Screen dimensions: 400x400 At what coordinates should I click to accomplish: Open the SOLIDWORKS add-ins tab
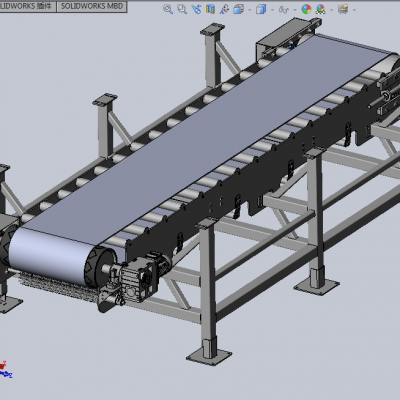coord(27,6)
